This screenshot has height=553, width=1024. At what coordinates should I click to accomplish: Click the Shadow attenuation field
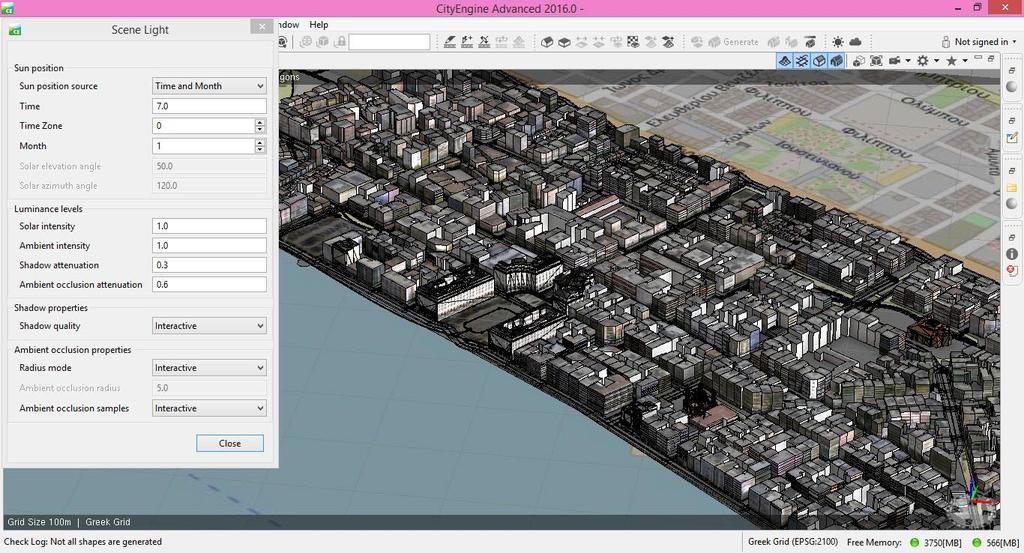tap(209, 265)
